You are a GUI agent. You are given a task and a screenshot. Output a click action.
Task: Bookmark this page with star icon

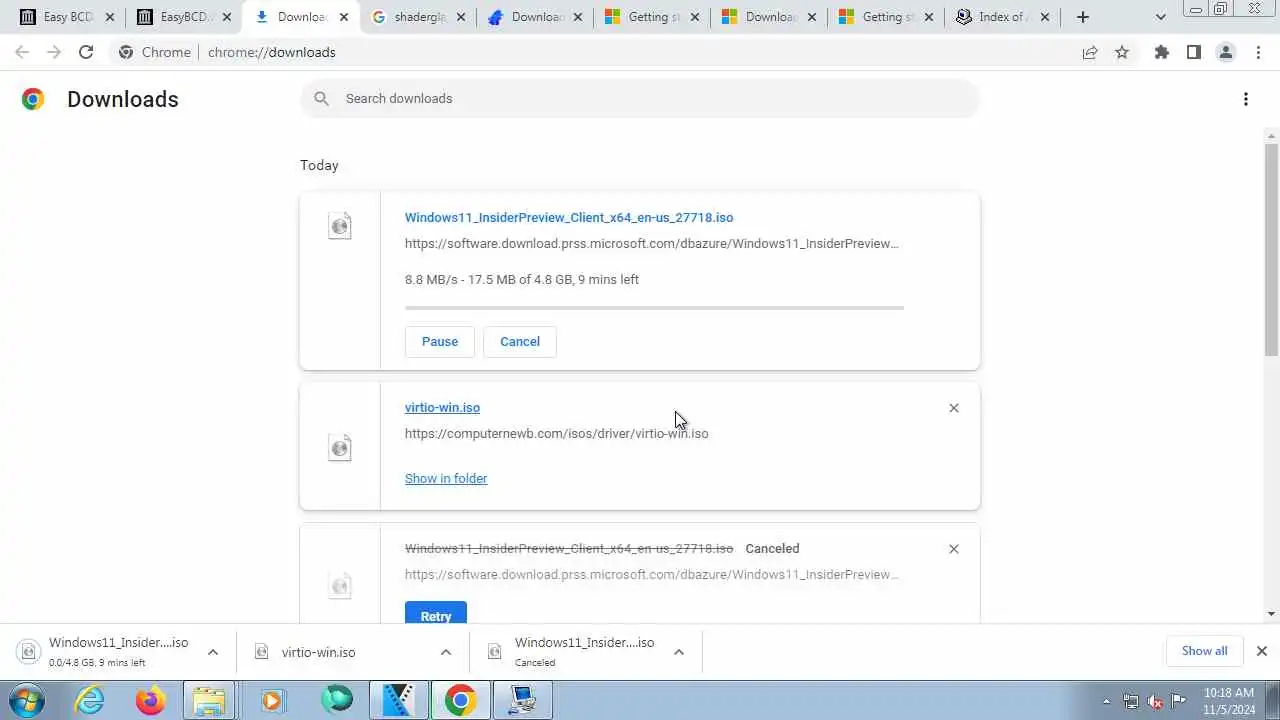(1122, 52)
